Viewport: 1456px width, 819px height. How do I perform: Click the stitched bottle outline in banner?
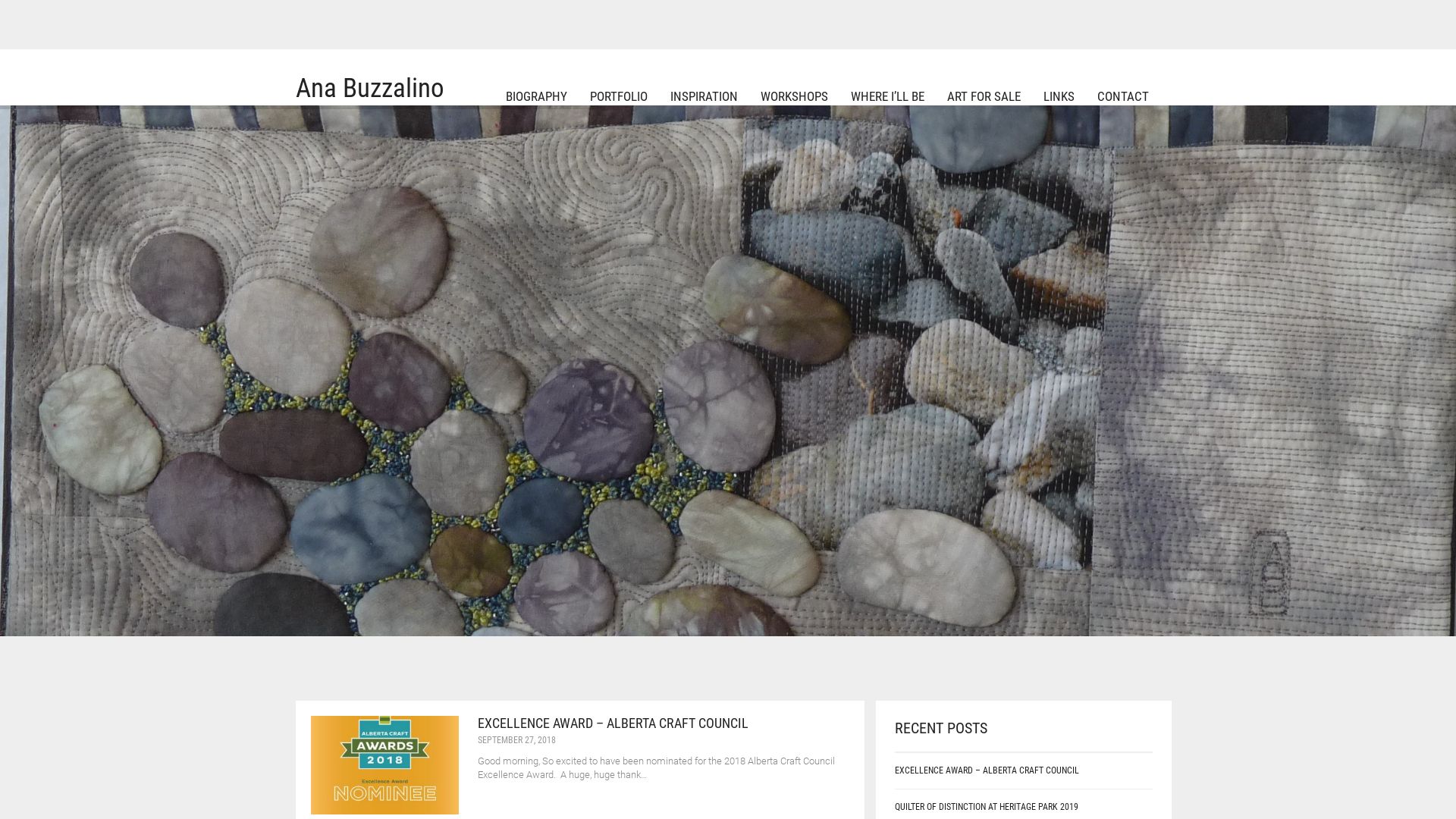click(1269, 573)
